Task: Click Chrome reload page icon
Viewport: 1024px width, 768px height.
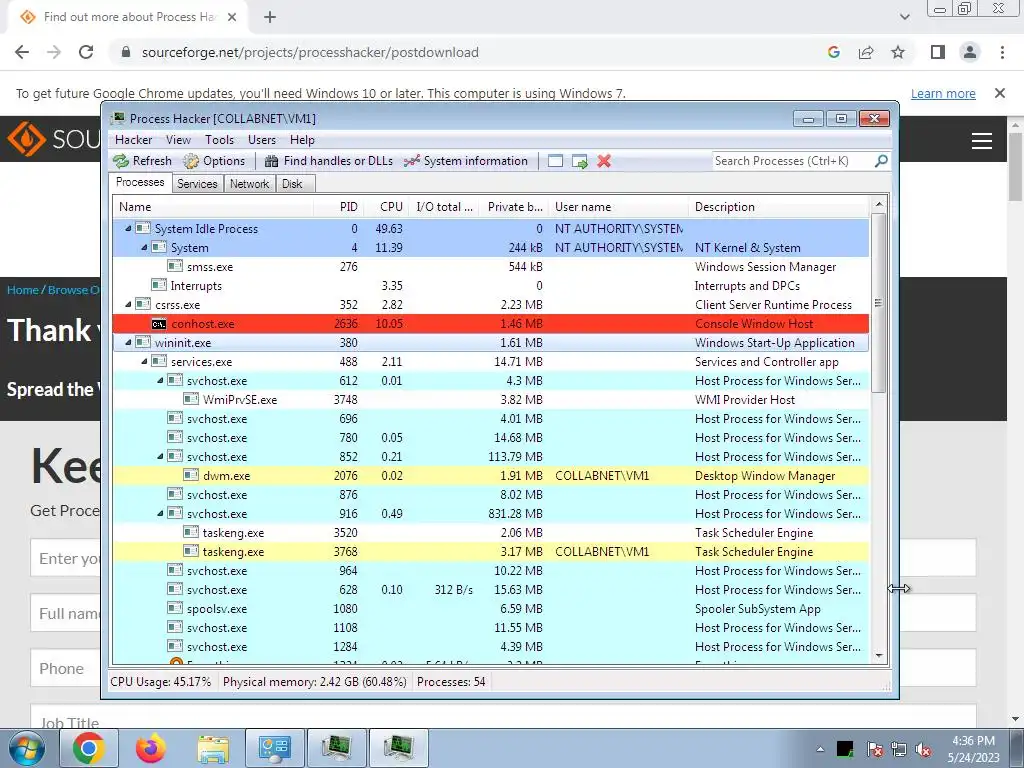Action: tap(86, 52)
